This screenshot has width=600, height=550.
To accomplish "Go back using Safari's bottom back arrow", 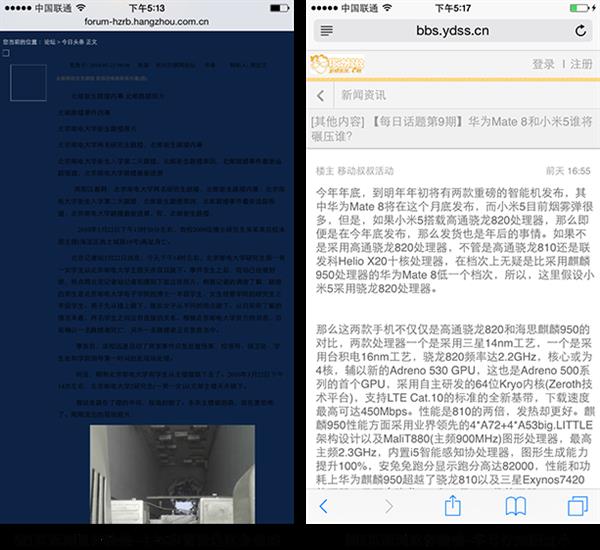I will click(x=323, y=506).
